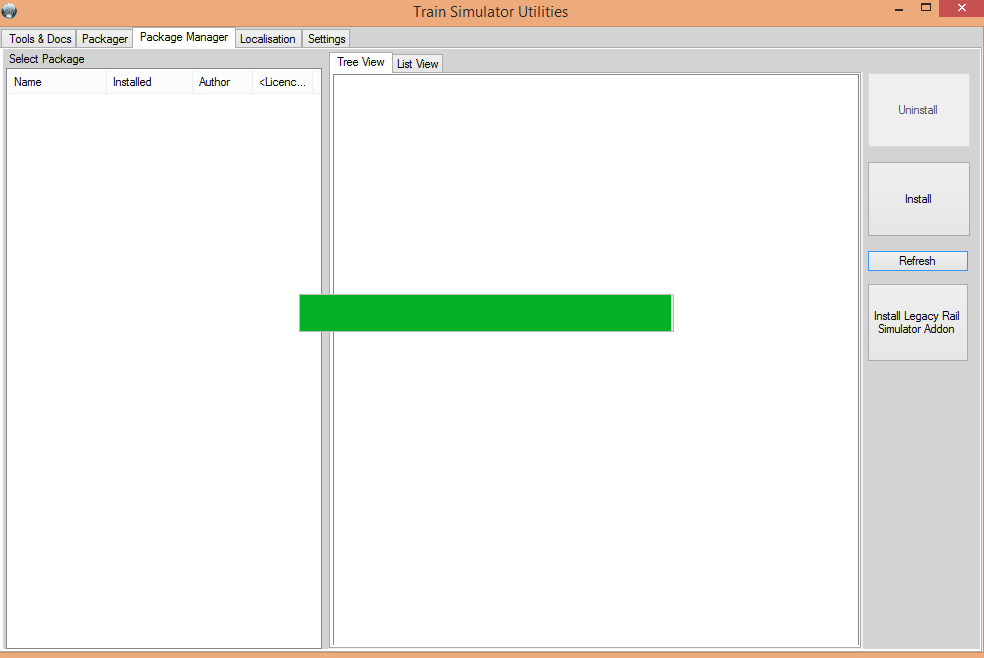Sort packages by Name column
984x658 pixels.
pyautogui.click(x=56, y=82)
